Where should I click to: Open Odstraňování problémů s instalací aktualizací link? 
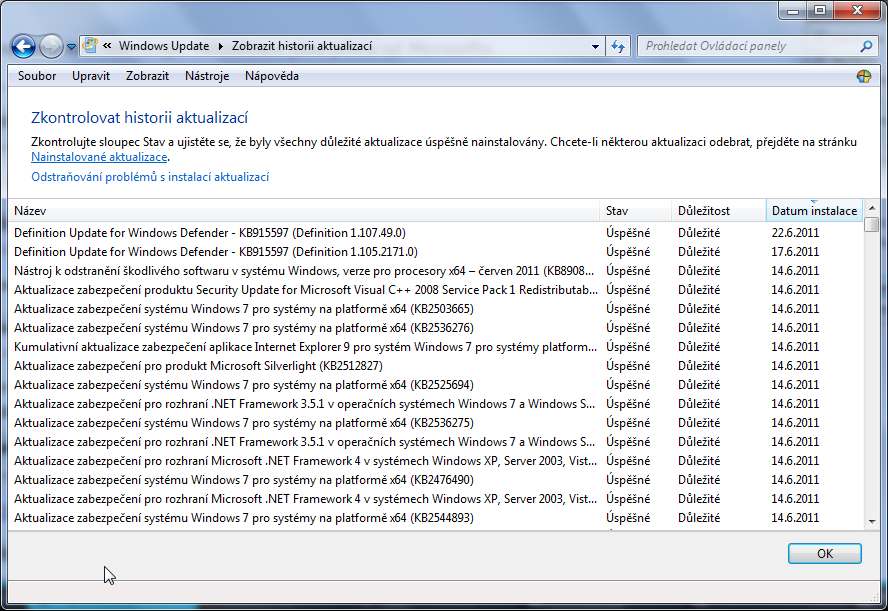(x=150, y=177)
